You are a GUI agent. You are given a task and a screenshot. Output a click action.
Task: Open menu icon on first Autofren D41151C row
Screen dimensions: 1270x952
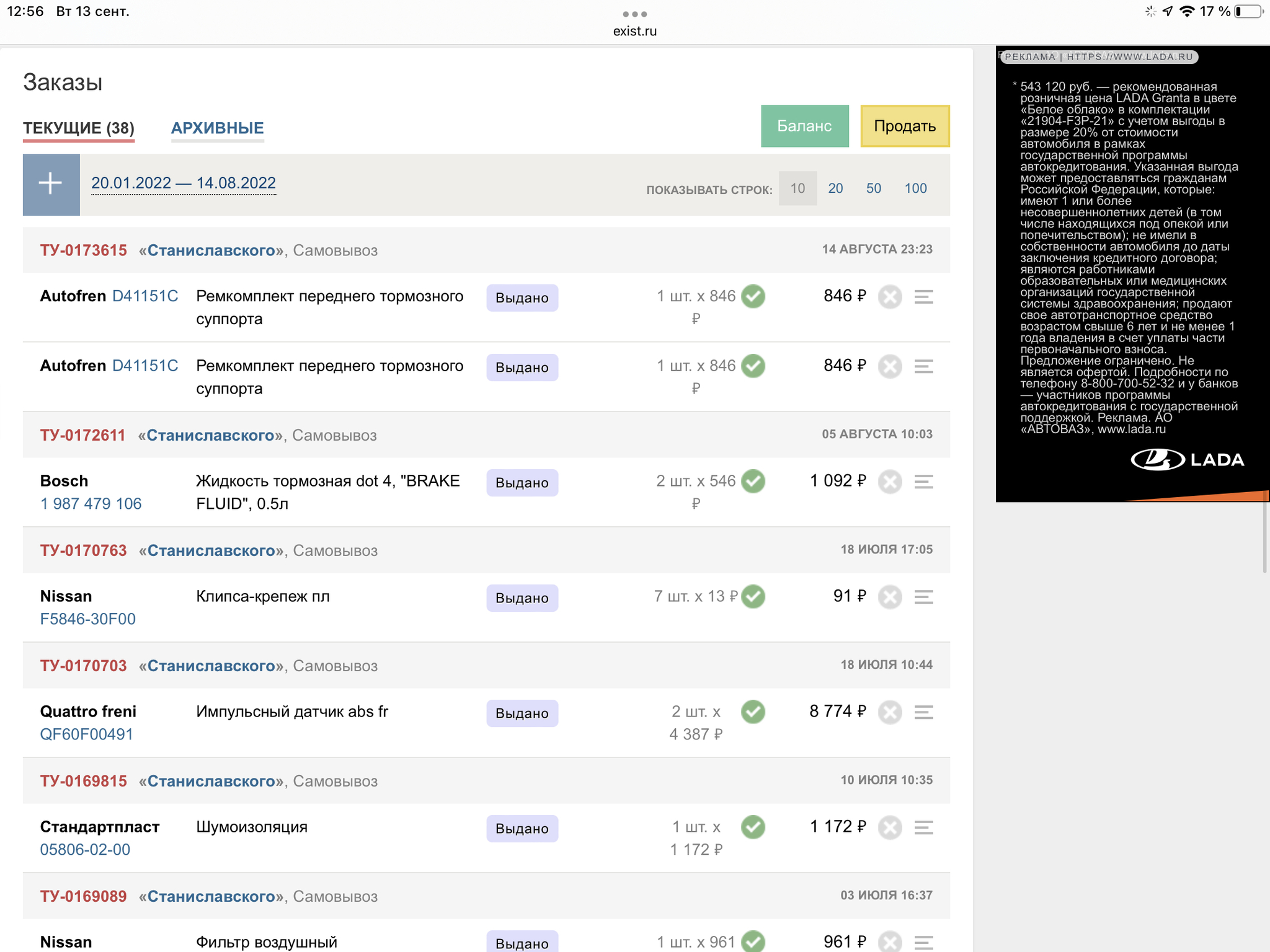[x=923, y=297]
